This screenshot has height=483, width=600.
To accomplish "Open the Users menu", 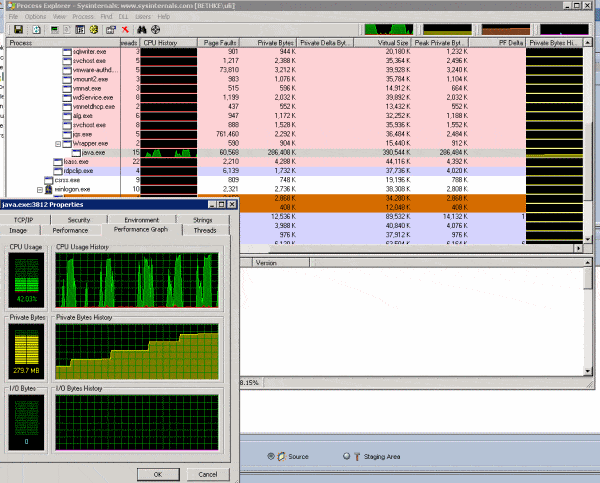I will coord(143,16).
